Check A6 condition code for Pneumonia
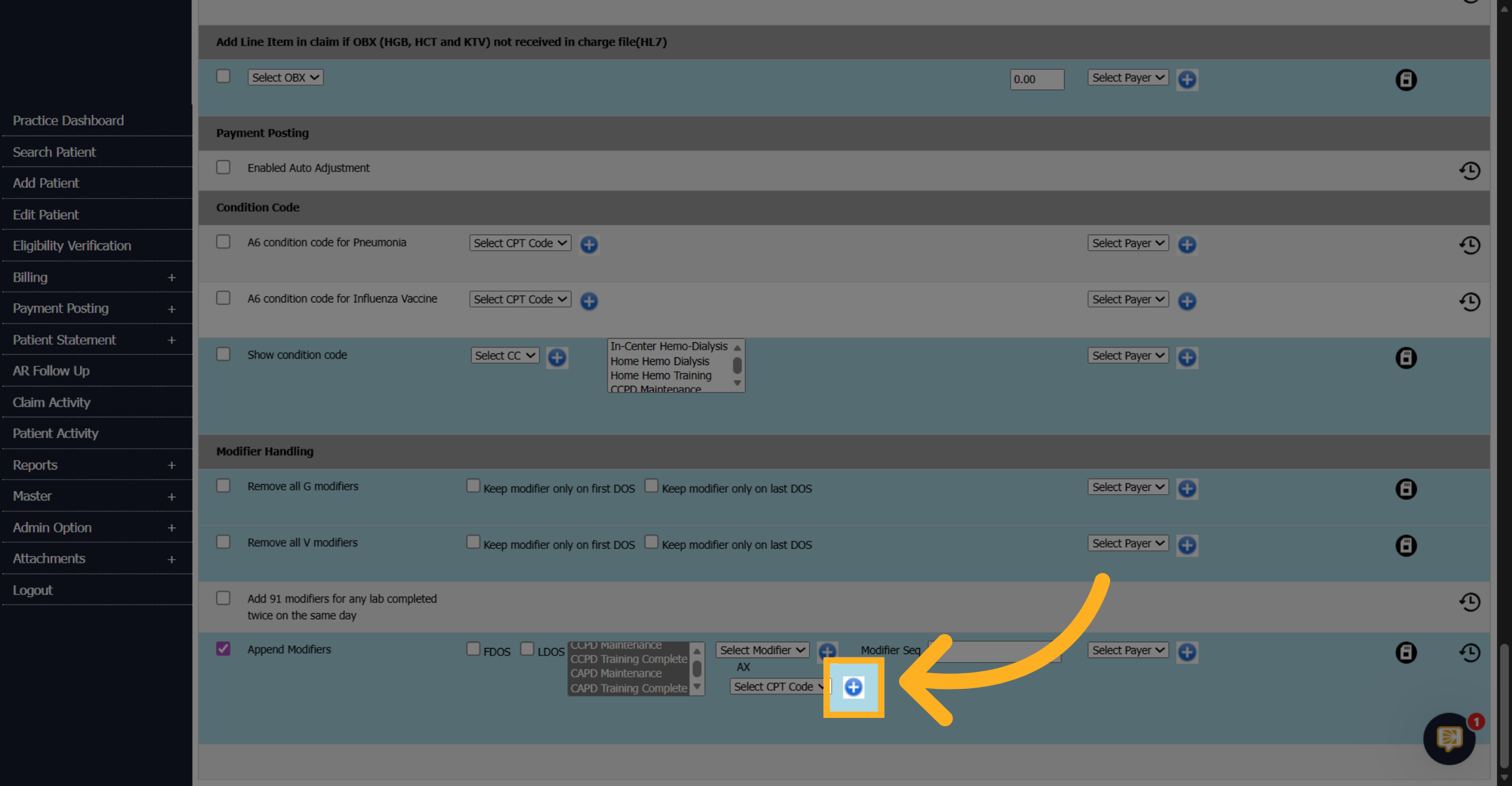This screenshot has width=1512, height=786. point(223,241)
